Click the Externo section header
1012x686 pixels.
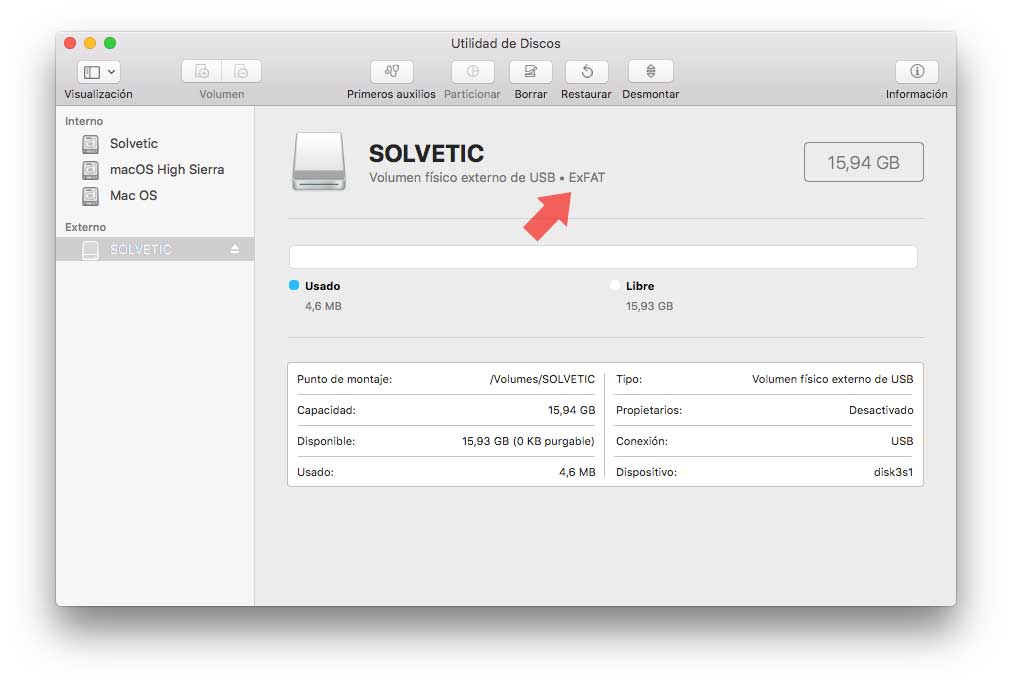tap(85, 227)
